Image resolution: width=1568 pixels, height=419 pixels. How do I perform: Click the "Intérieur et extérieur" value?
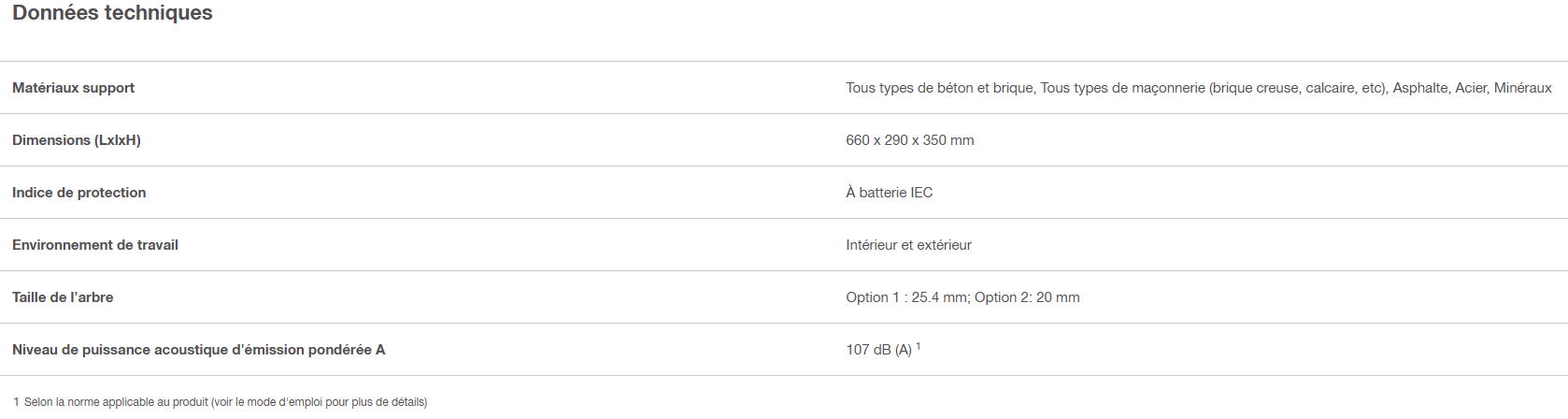[908, 245]
